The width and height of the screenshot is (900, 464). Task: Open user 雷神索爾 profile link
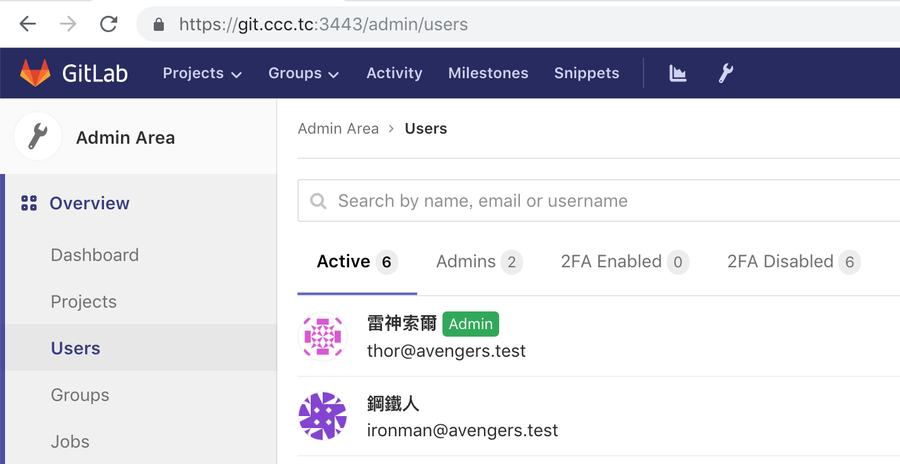click(402, 323)
